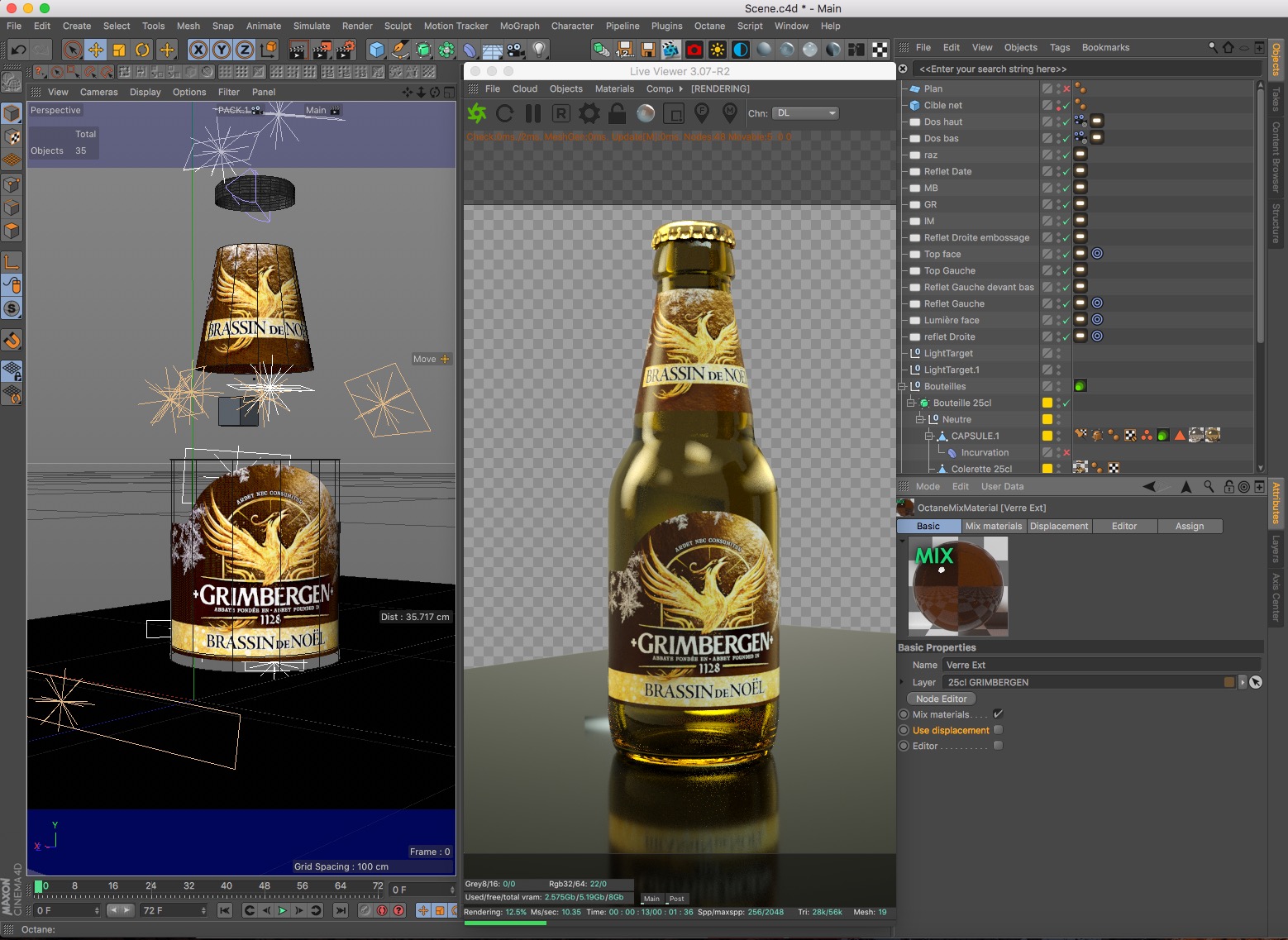Viewport: 1288px width, 940px height.
Task: Click the Name field containing Verre Ext
Action: point(1102,665)
